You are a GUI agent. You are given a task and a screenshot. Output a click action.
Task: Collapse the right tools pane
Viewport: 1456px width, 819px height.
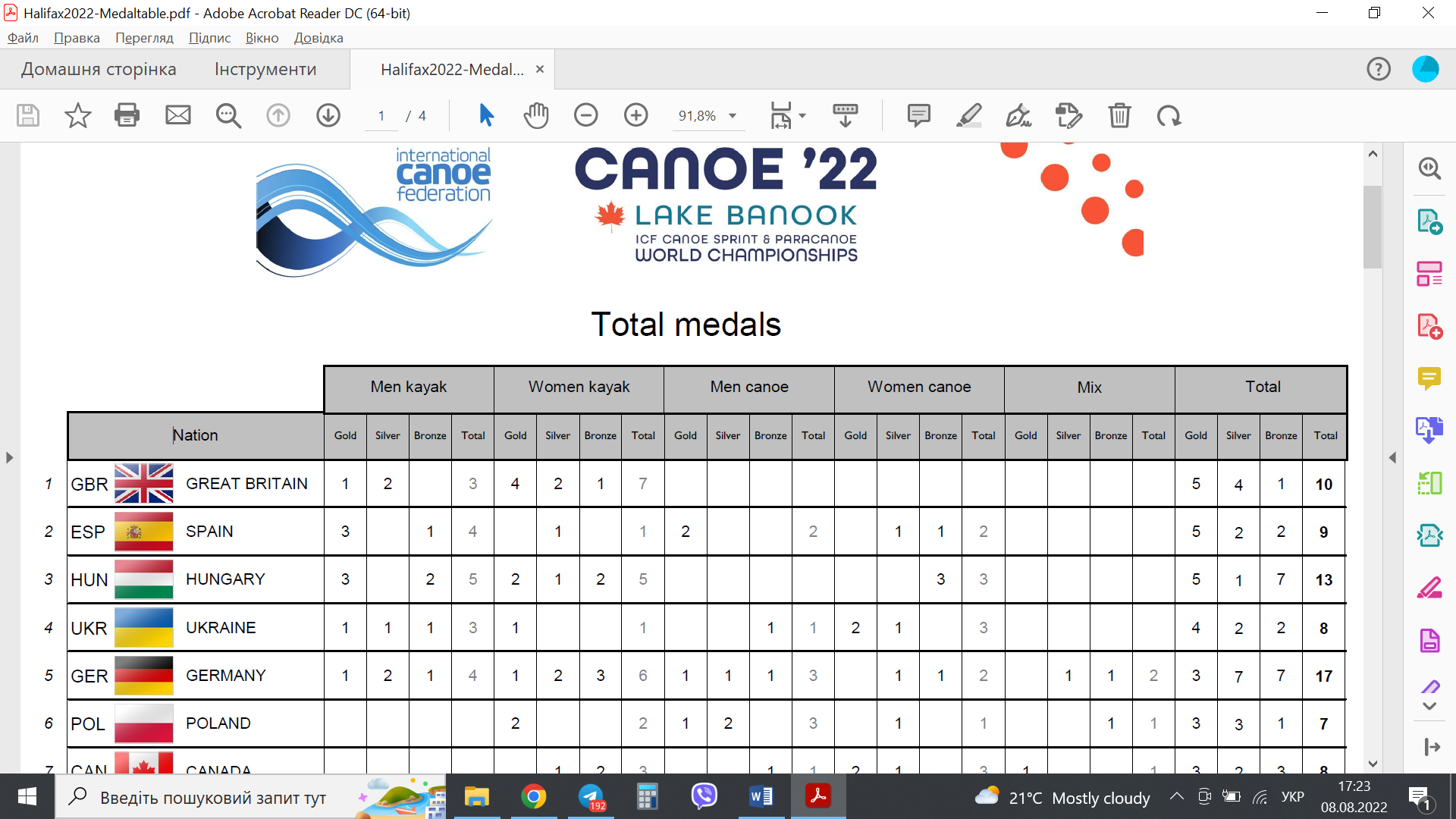pyautogui.click(x=1392, y=457)
